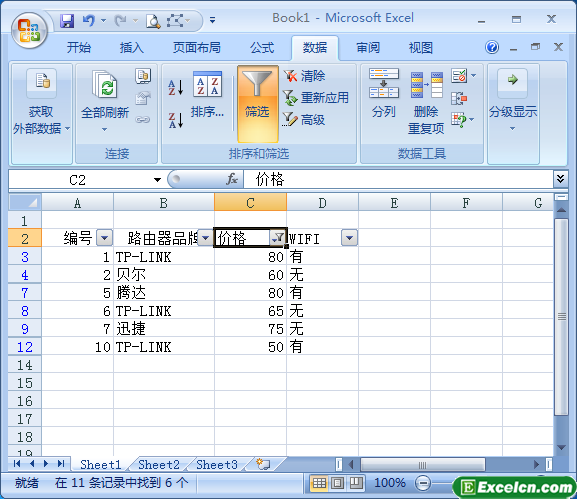
Task: Click the formula bar showing 价格
Action: [x=398, y=180]
